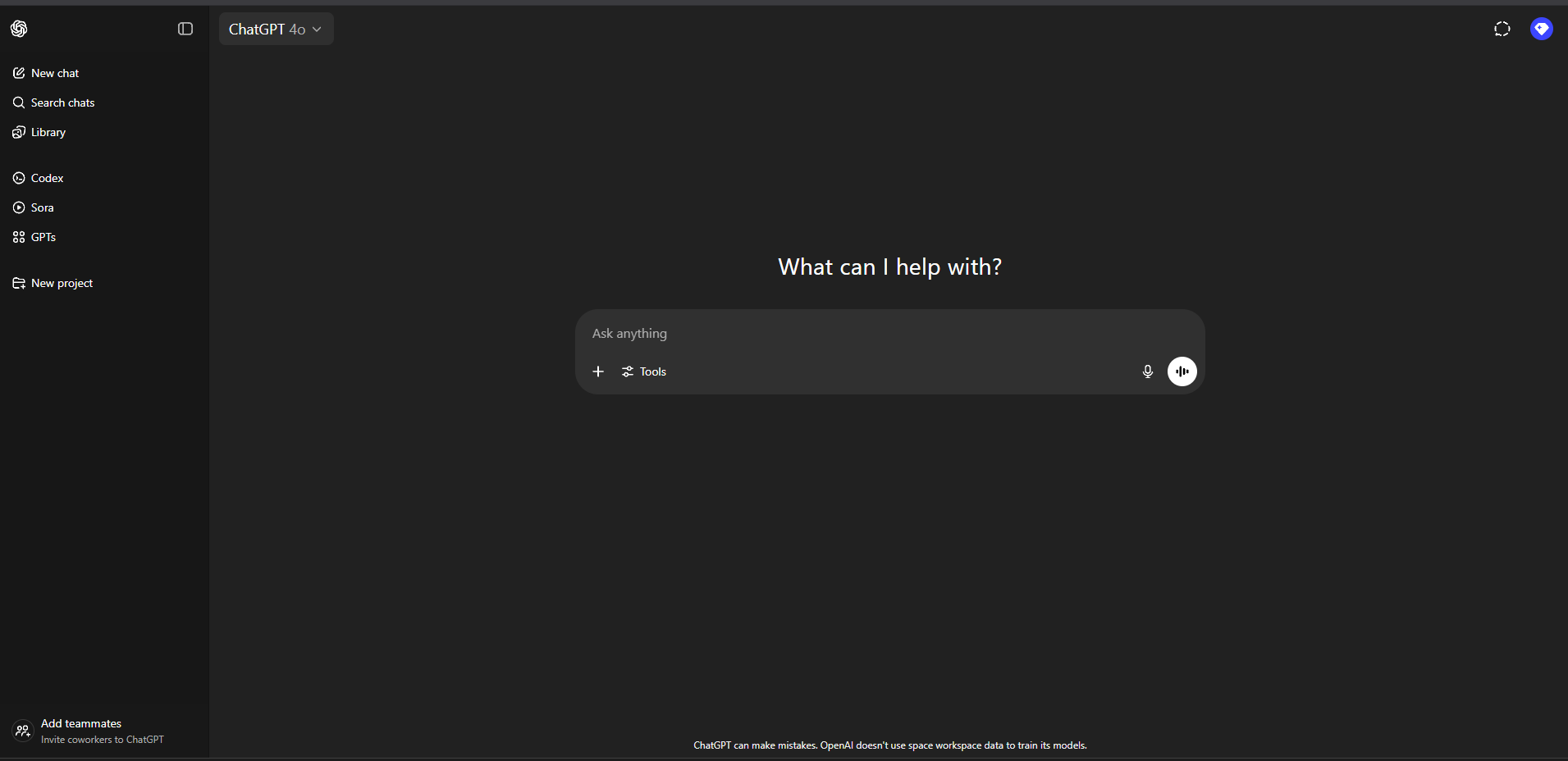Click the Tools sliders icon
The height and width of the screenshot is (761, 1568).
[x=628, y=371]
